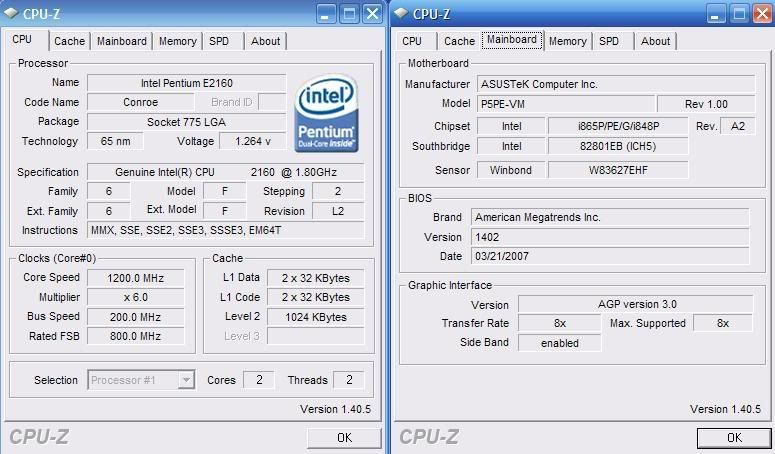The width and height of the screenshot is (775, 454).
Task: Click the L1 Code cache value
Action: pyautogui.click(x=315, y=297)
